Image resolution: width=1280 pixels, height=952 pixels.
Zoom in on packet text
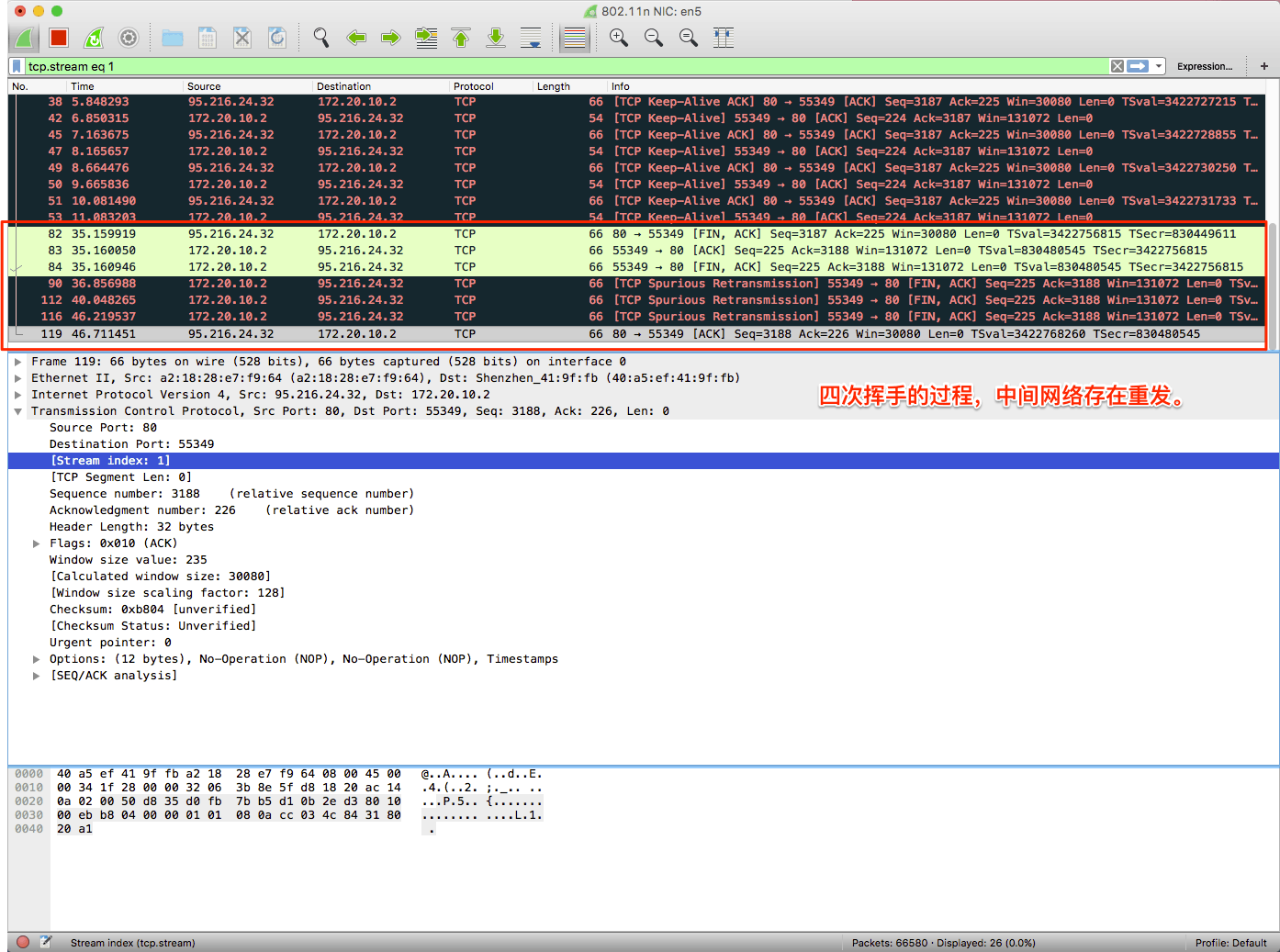pos(619,38)
